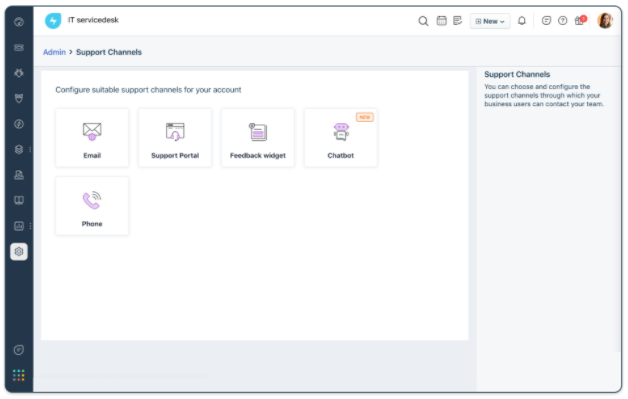Click the 'Support Channels' help panel heading
The width and height of the screenshot is (628, 399).
(517, 75)
